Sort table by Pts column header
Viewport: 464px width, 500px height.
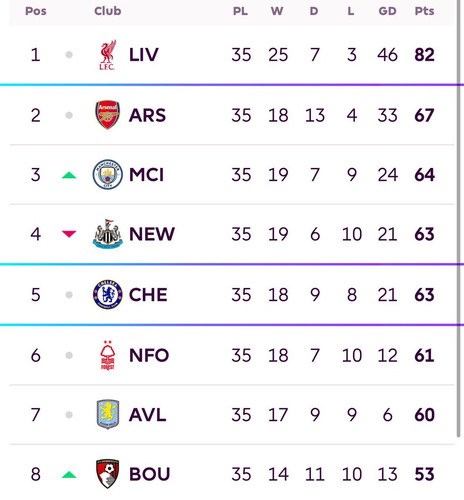click(424, 11)
